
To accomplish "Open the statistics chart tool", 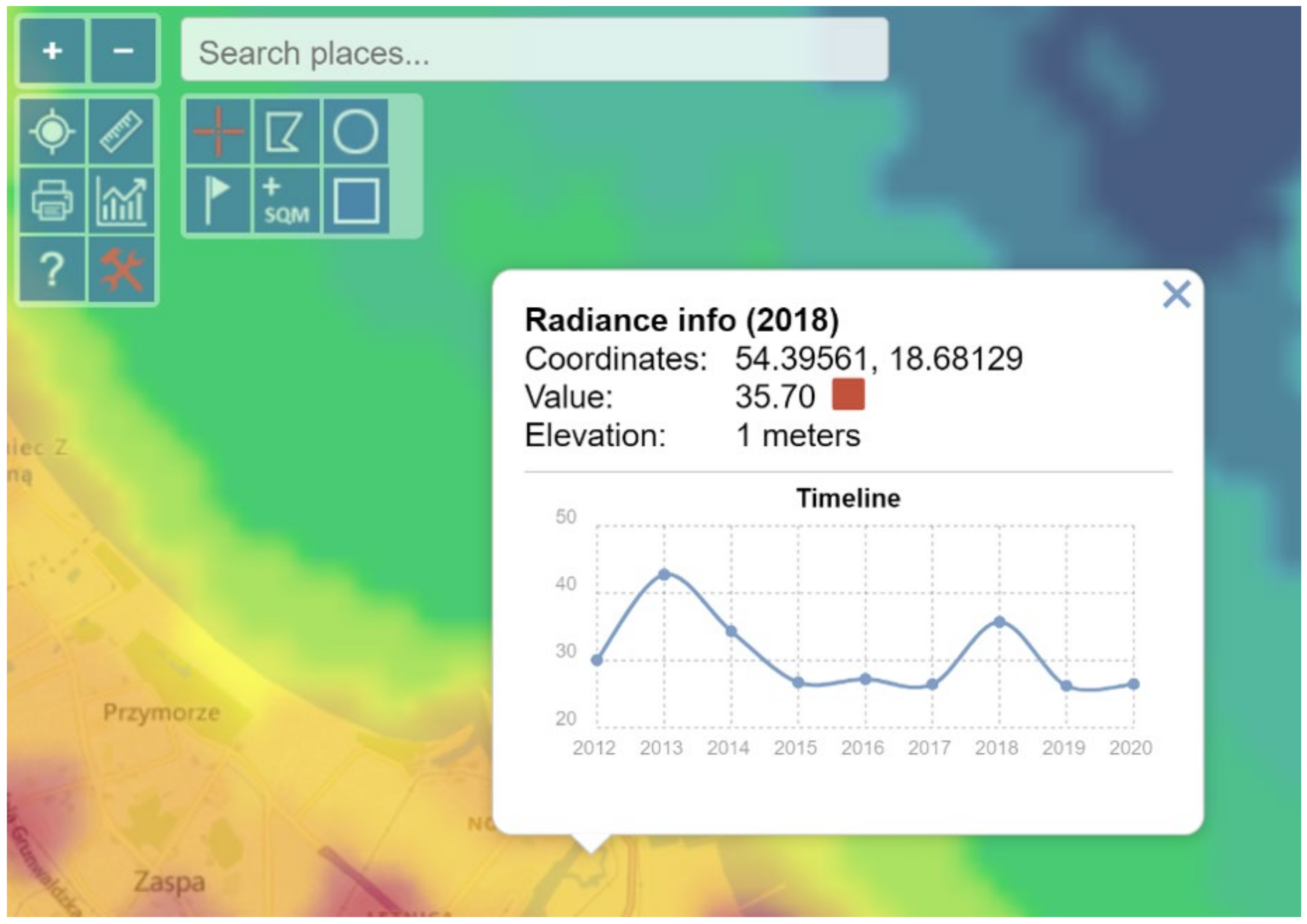I will click(x=121, y=200).
